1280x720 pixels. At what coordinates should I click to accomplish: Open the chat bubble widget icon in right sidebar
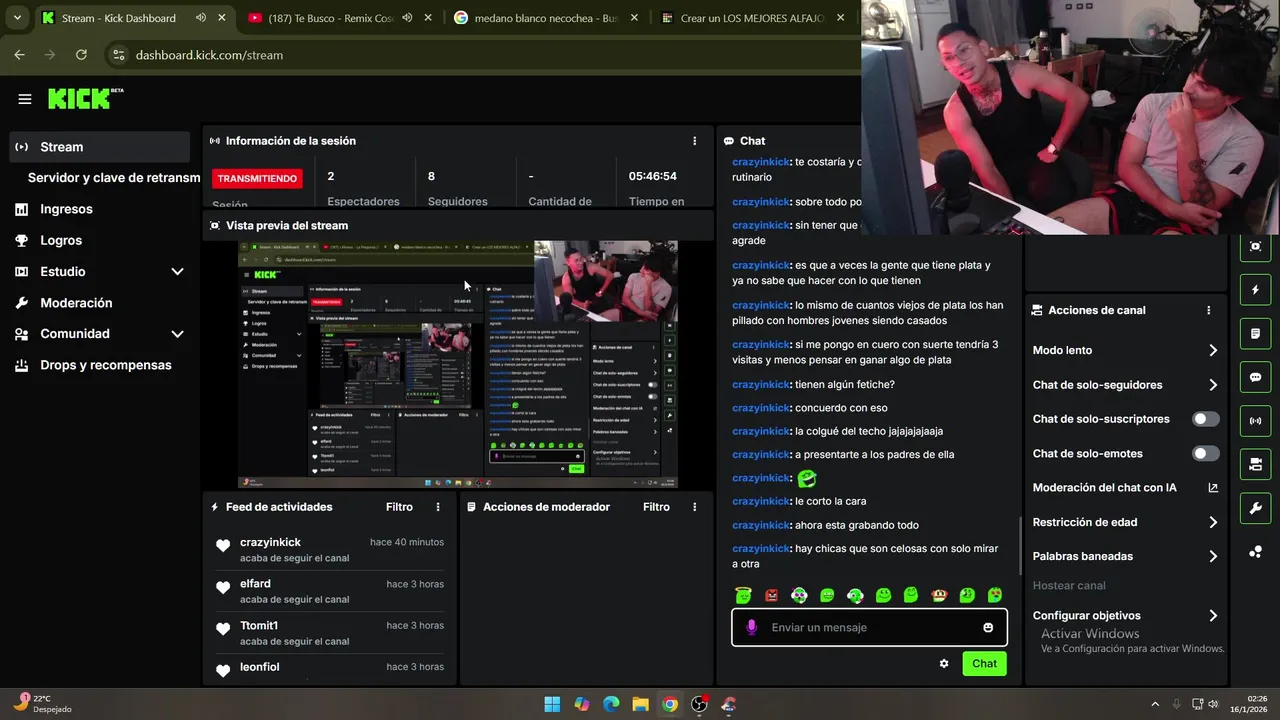click(1256, 377)
